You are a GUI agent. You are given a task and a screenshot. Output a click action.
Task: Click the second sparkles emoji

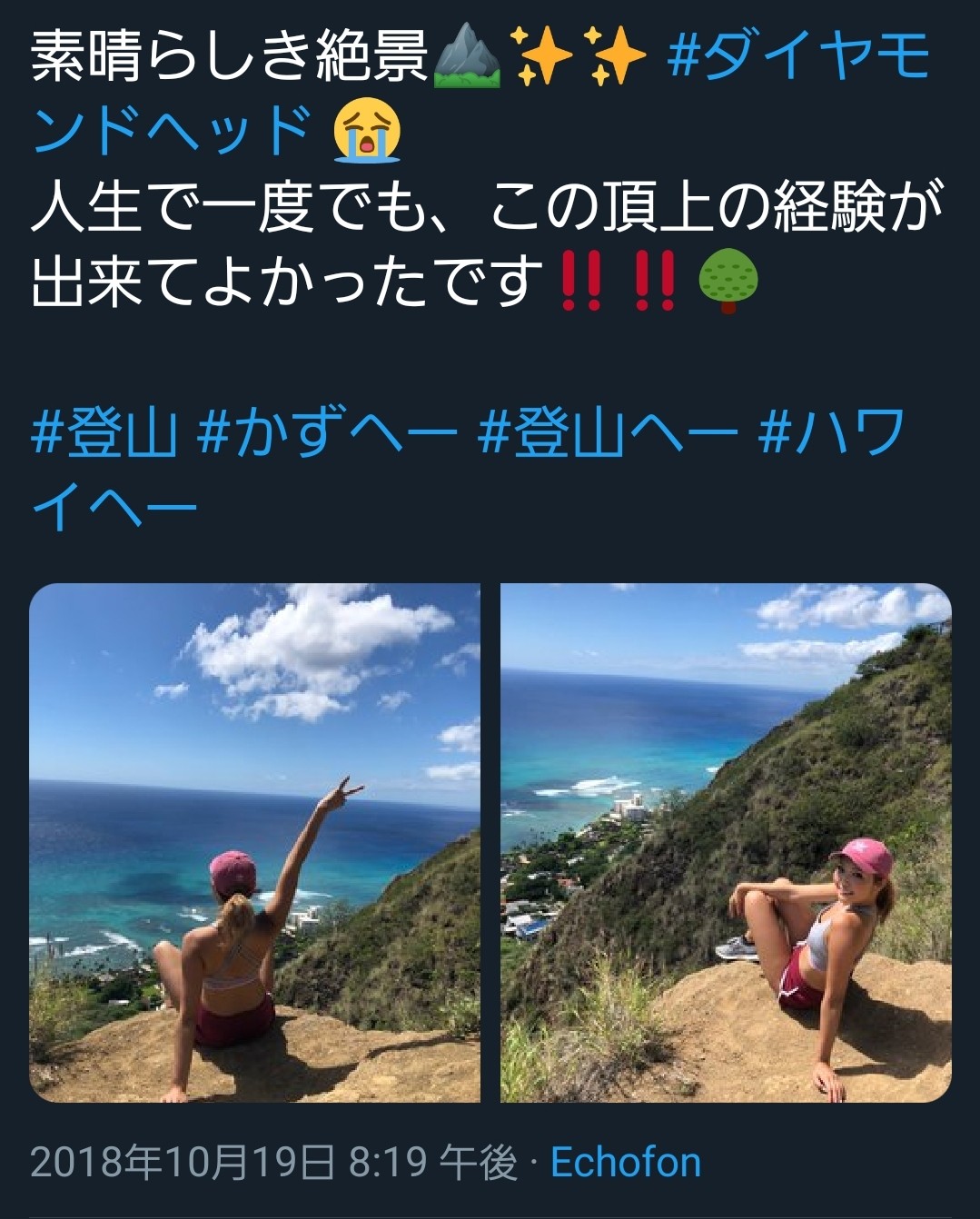click(615, 57)
